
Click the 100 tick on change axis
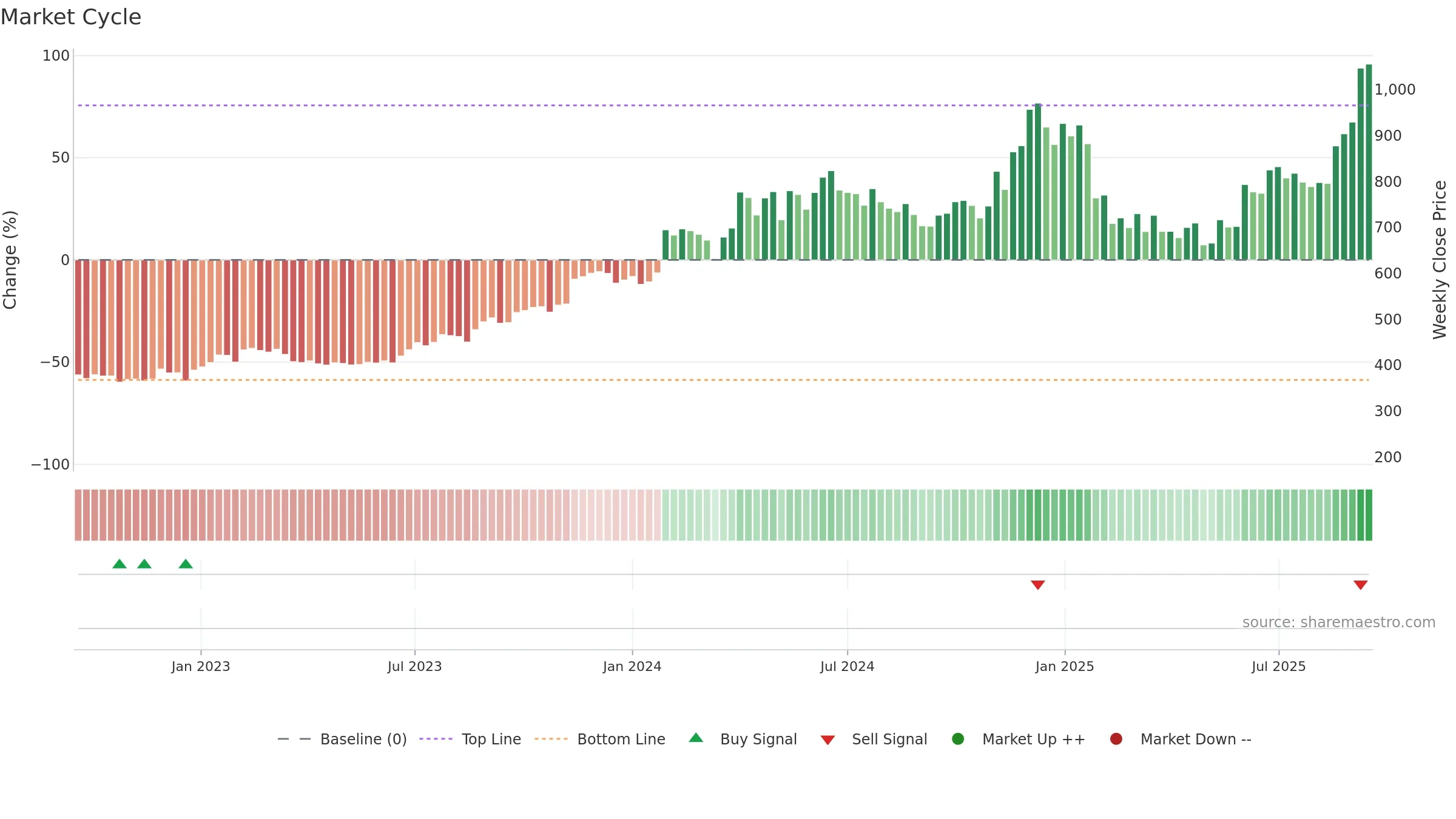point(56,56)
